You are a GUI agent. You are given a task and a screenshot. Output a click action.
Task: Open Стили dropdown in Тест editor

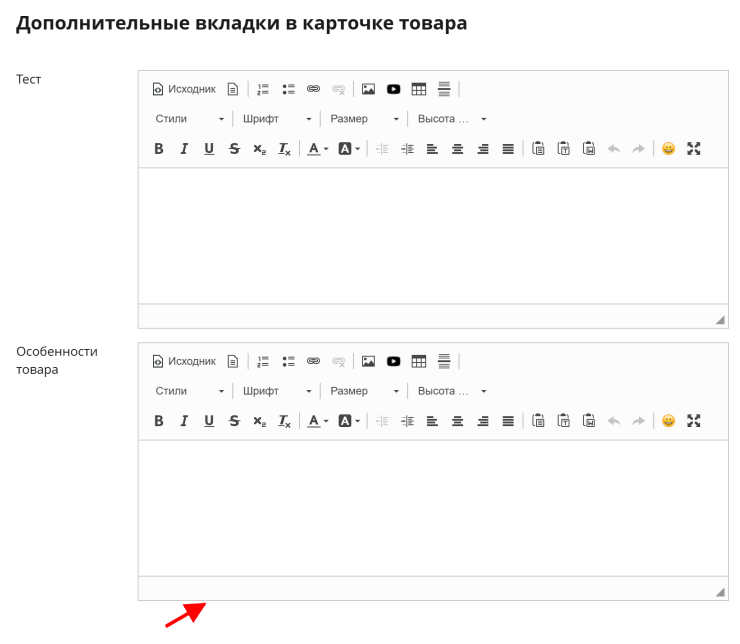click(190, 119)
